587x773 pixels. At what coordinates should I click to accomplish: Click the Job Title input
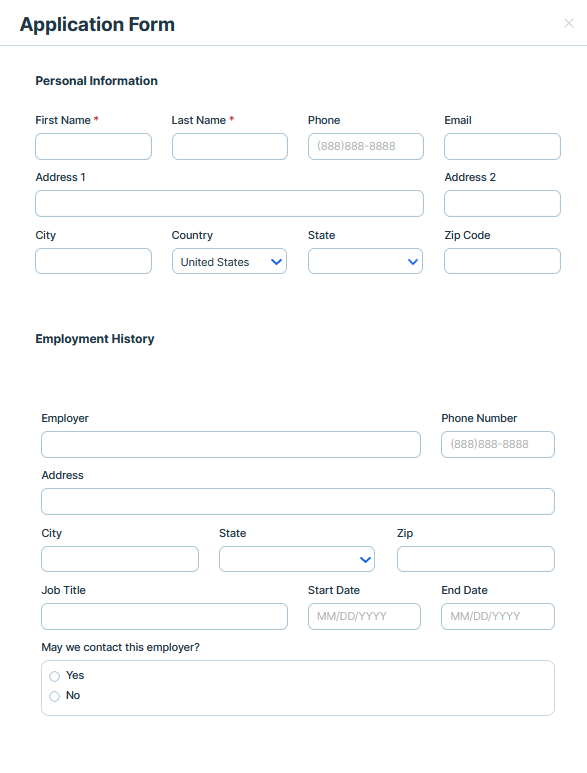pyautogui.click(x=164, y=616)
